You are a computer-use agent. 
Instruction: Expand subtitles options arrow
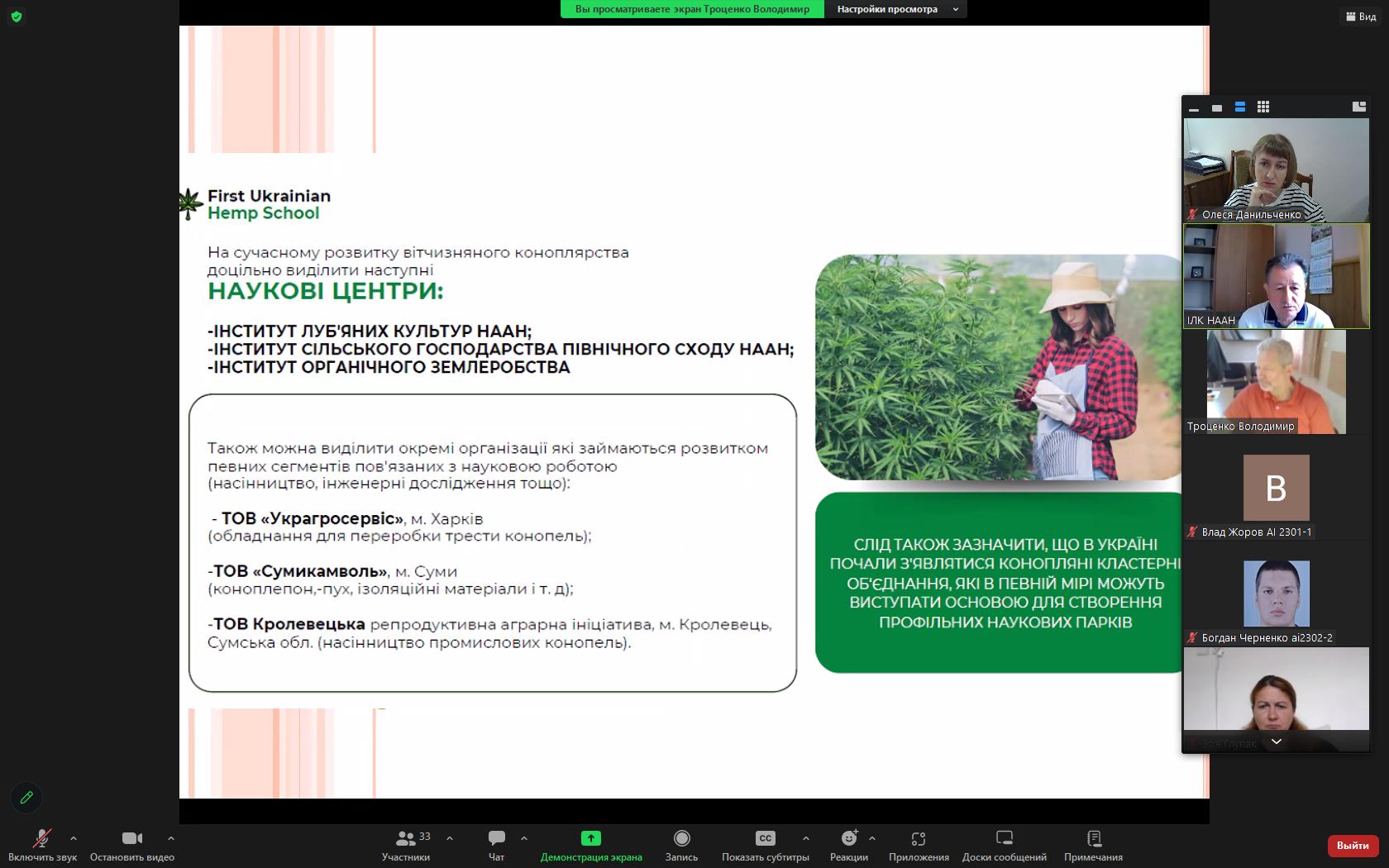tap(806, 838)
